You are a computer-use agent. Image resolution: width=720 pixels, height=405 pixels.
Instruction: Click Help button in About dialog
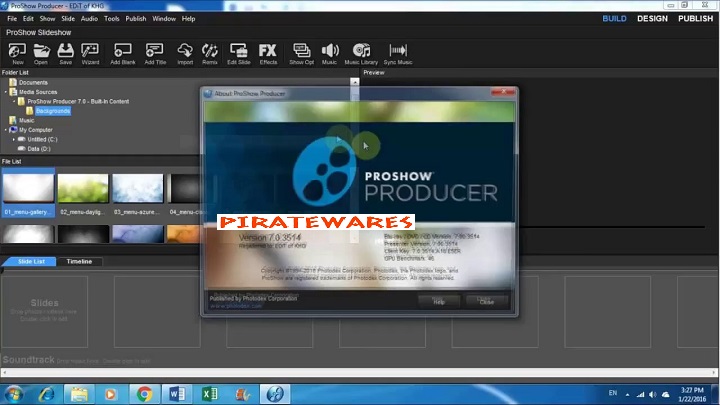(x=439, y=302)
